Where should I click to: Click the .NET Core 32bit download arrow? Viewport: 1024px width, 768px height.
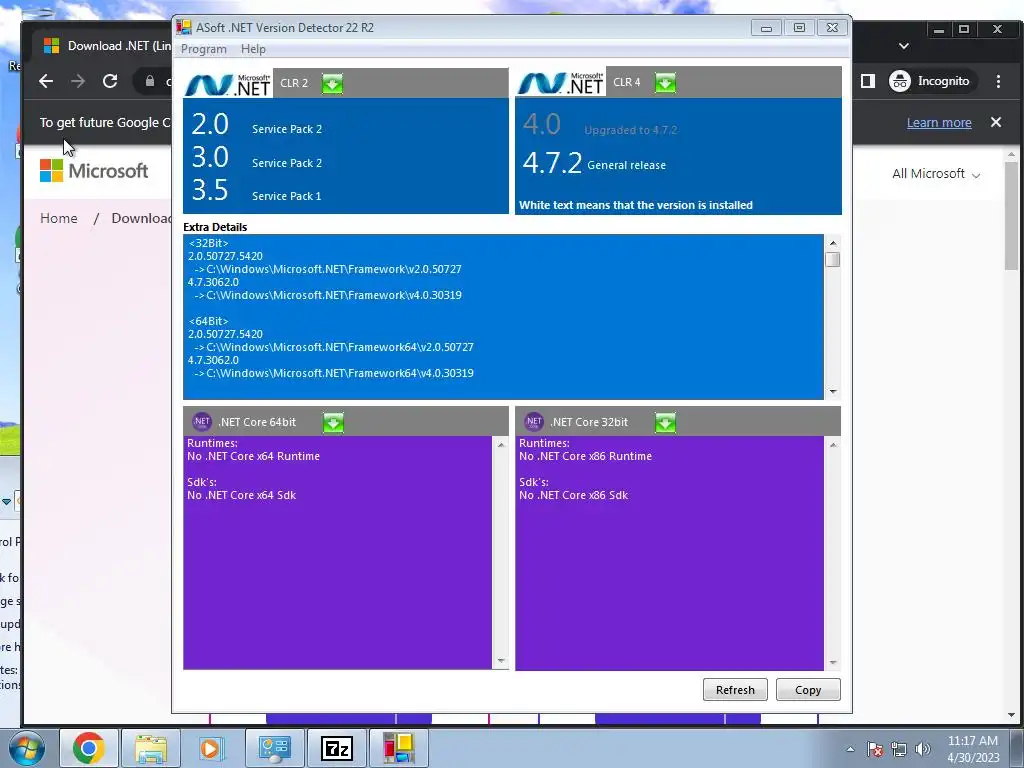[665, 423]
